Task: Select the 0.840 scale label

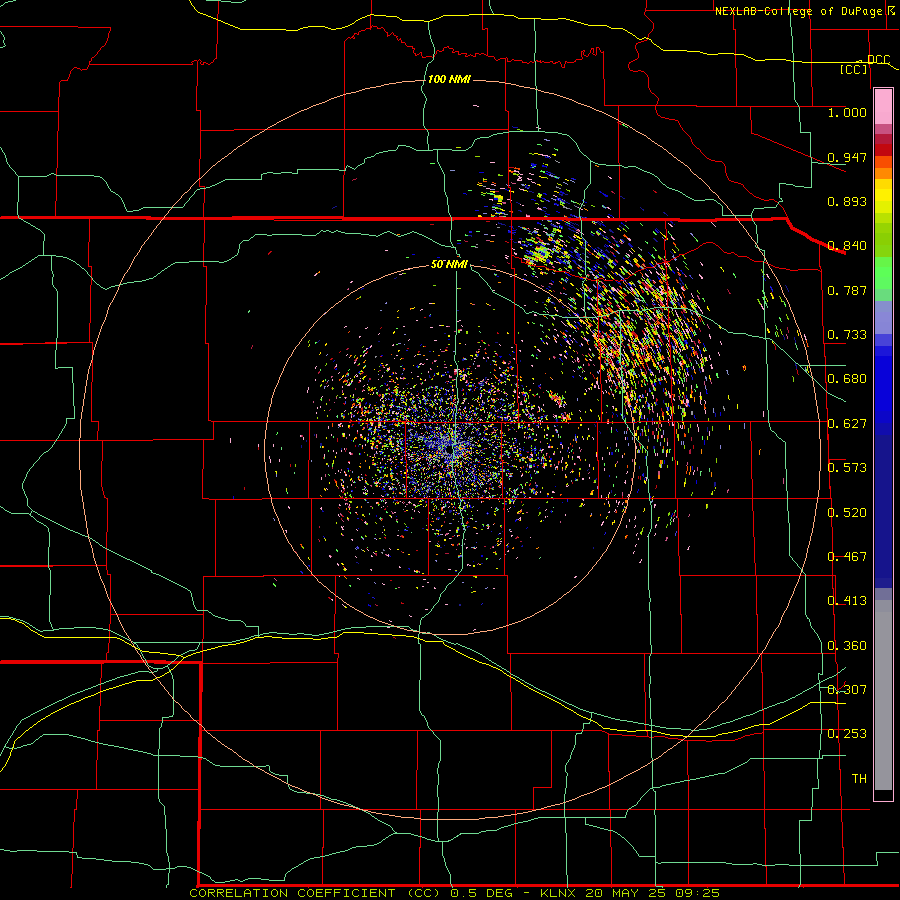Action: [847, 246]
